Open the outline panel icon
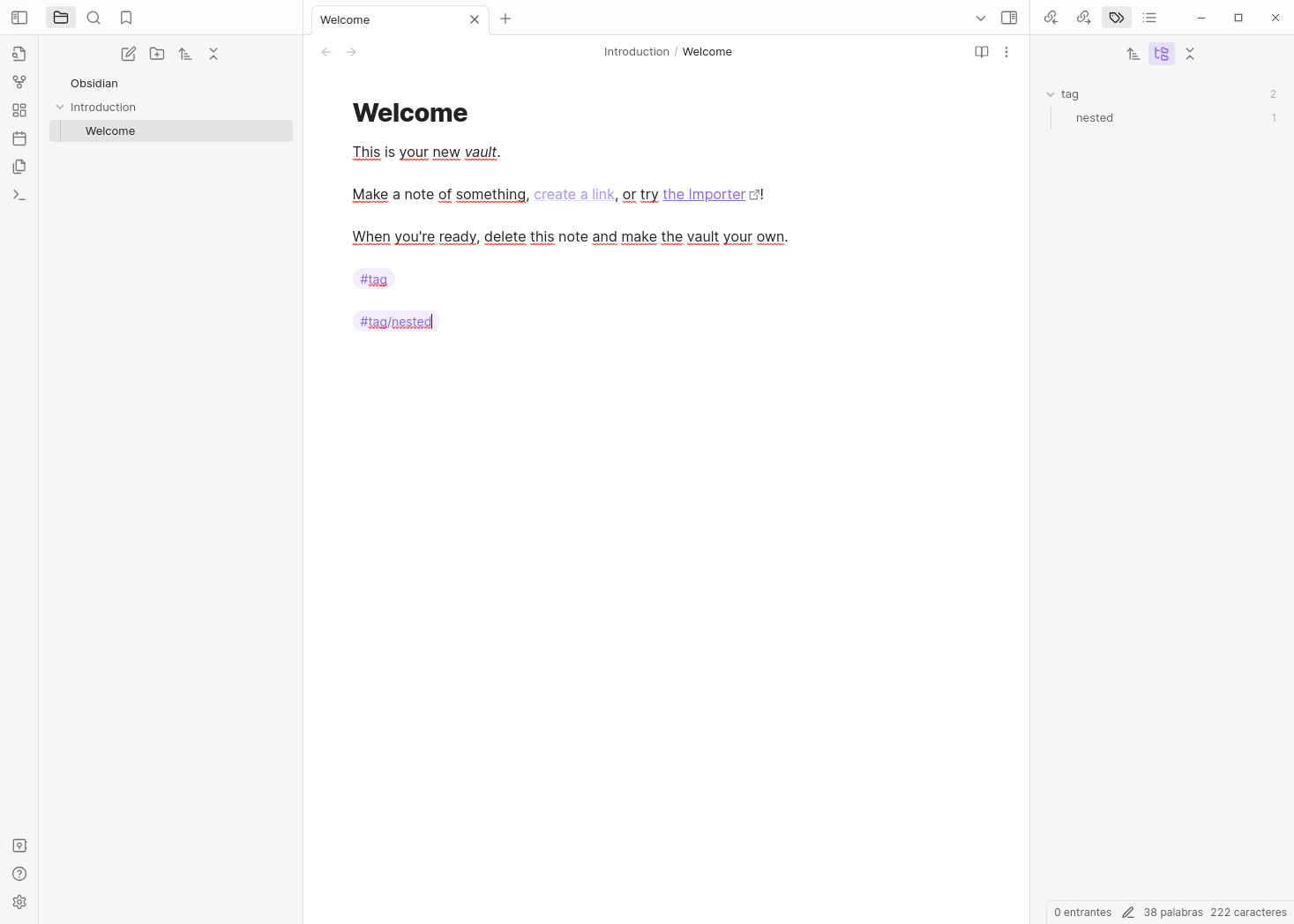 1149,18
